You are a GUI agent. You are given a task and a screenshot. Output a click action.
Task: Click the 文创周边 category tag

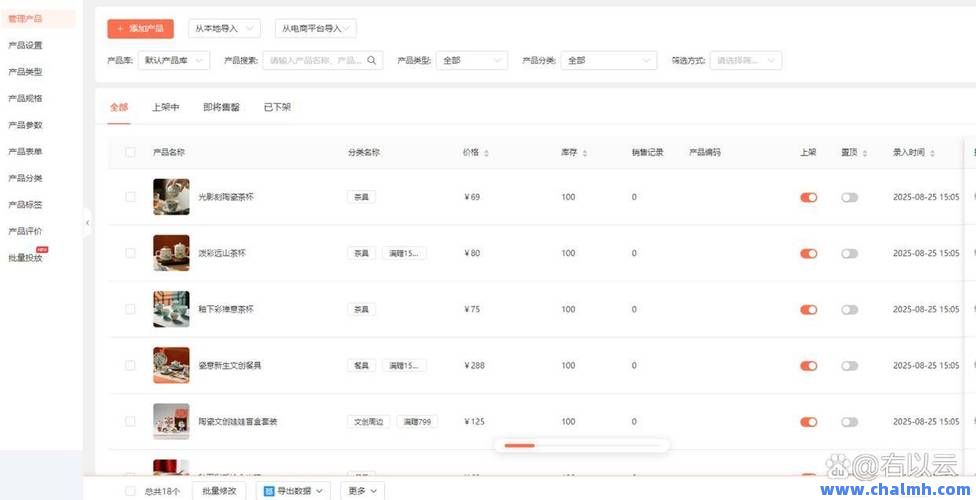pyautogui.click(x=368, y=422)
